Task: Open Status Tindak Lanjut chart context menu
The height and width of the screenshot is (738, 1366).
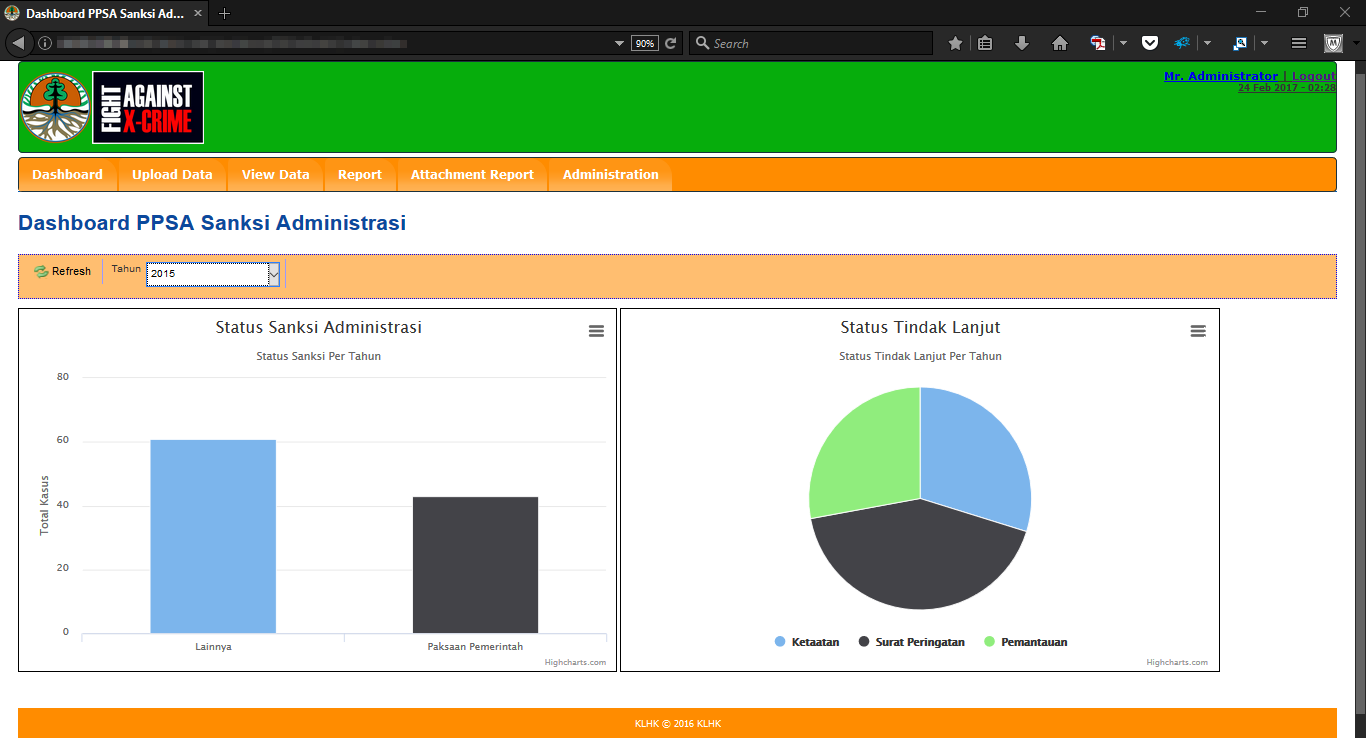Action: [1198, 331]
